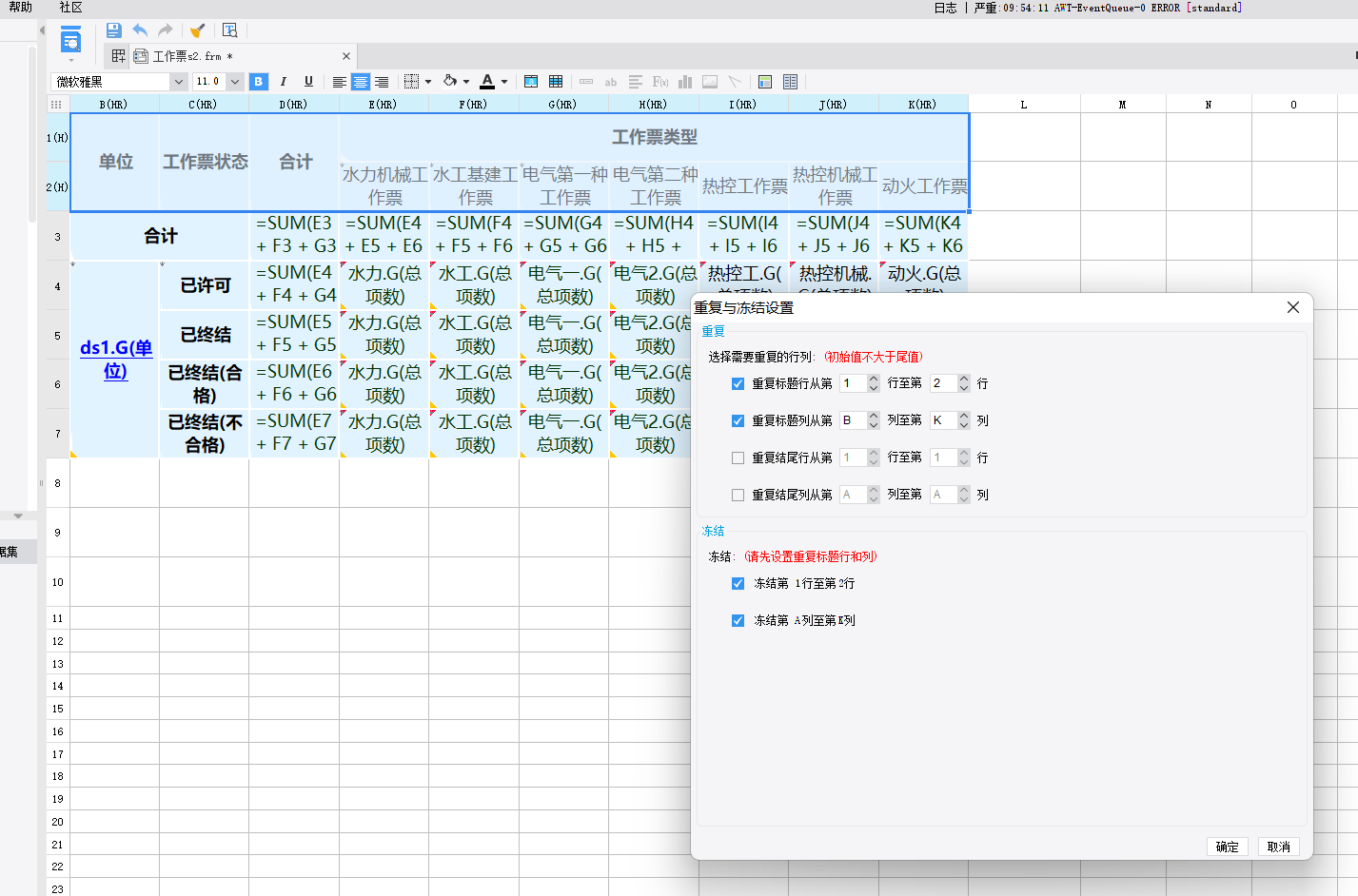The height and width of the screenshot is (896, 1358).
Task: Select column L header
Action: 1024,105
